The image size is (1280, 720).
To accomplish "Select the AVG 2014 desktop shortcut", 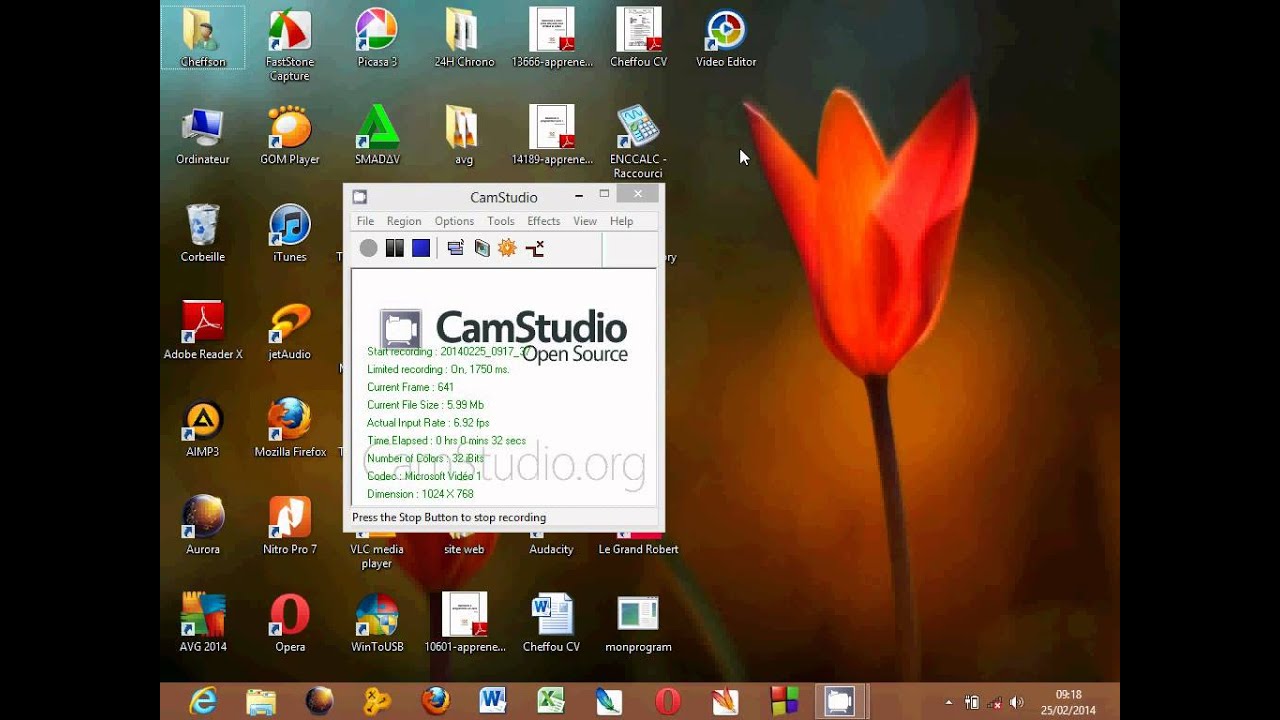I will tap(203, 623).
